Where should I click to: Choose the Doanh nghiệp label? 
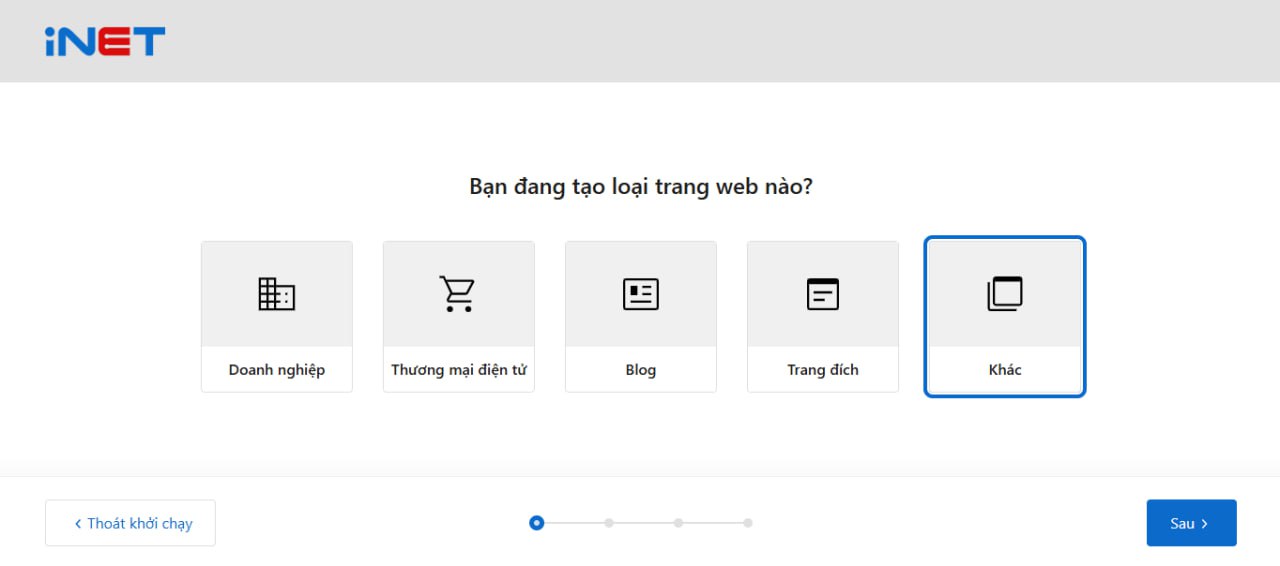[x=277, y=370]
